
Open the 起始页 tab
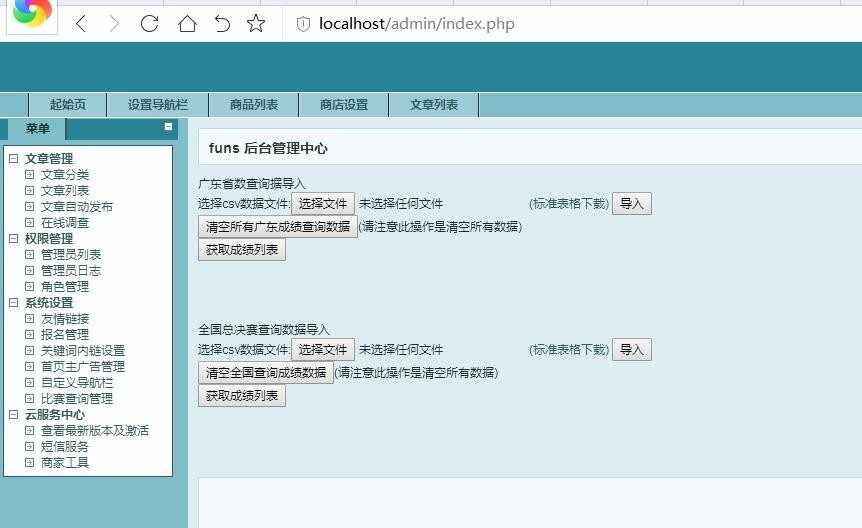[68, 104]
